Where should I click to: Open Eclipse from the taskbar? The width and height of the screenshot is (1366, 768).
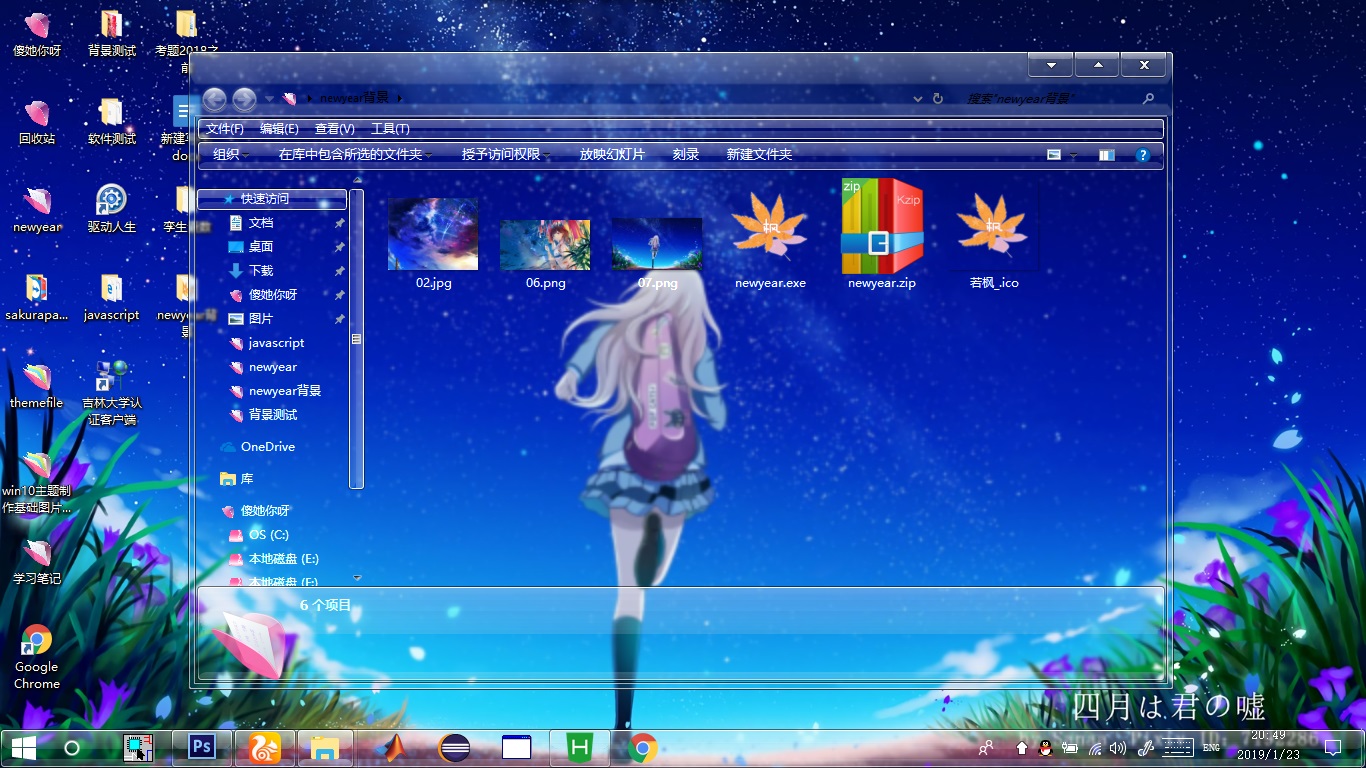pyautogui.click(x=454, y=747)
